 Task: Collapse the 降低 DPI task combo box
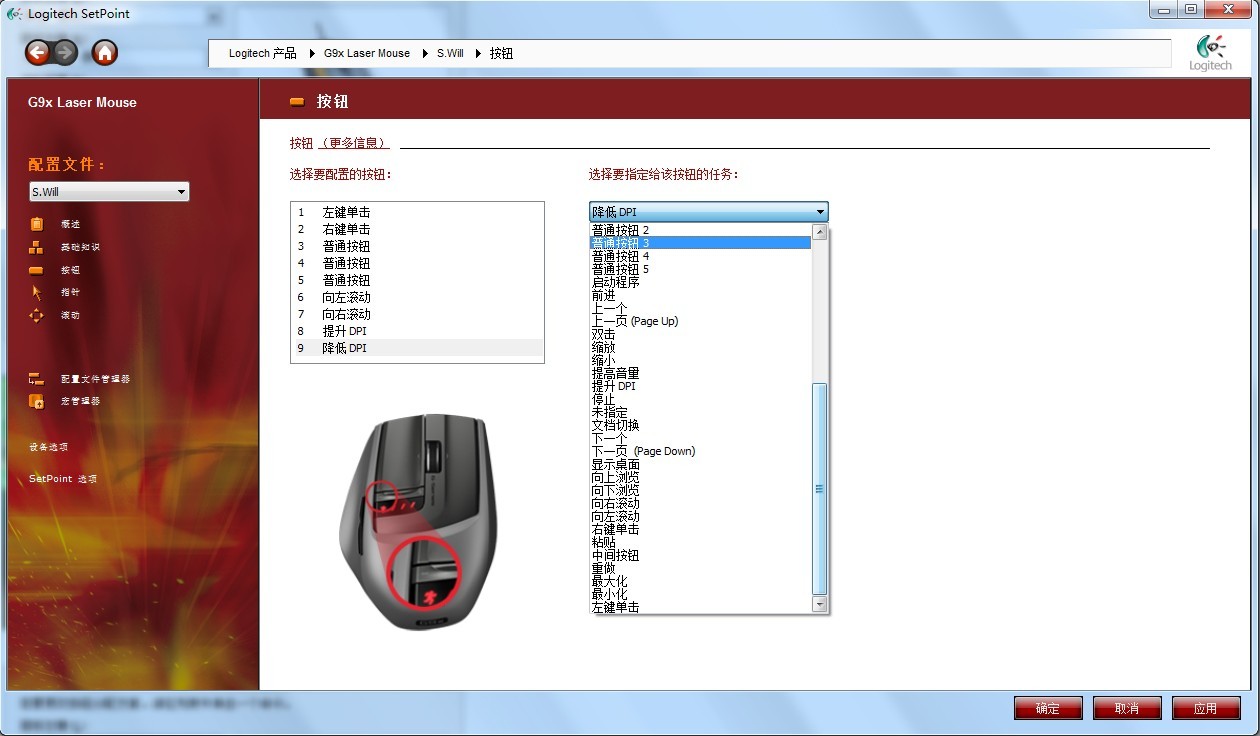pyautogui.click(x=708, y=212)
